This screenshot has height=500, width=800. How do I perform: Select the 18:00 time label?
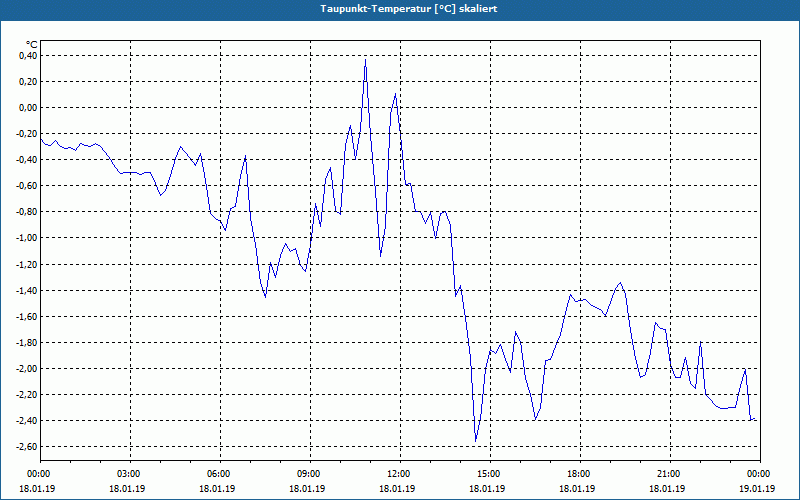click(578, 474)
